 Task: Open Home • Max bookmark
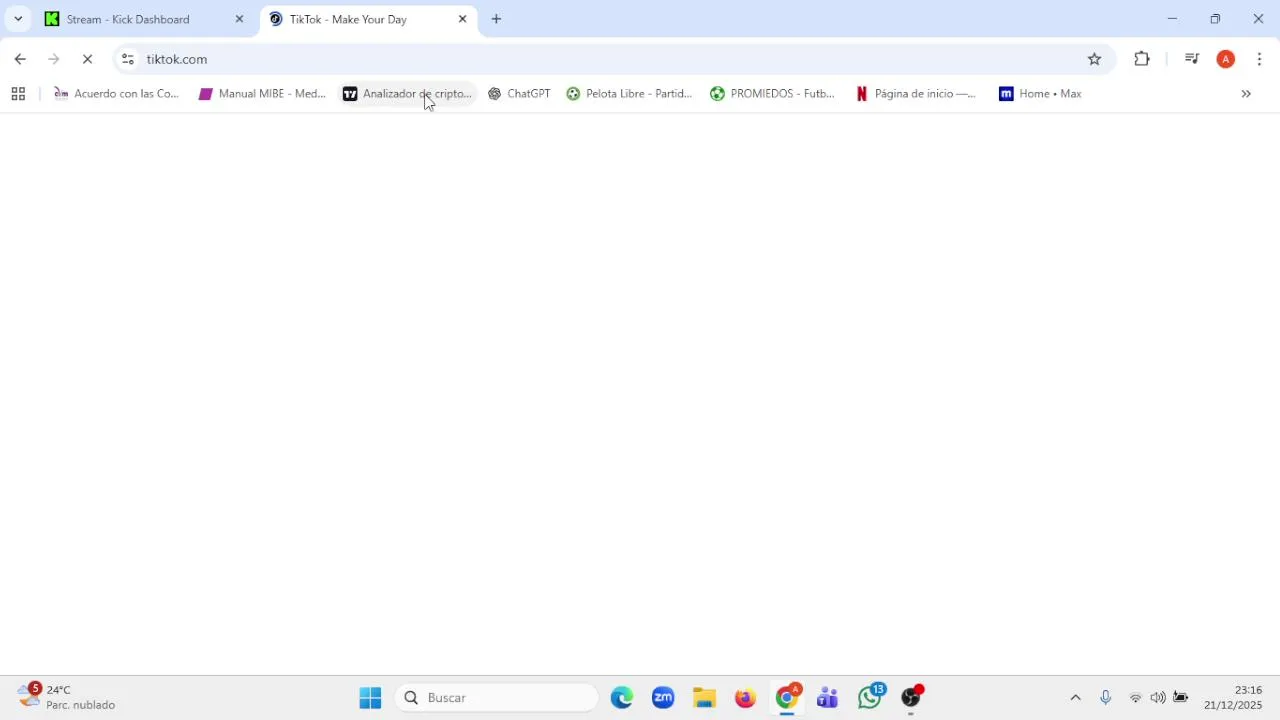[x=1040, y=94]
